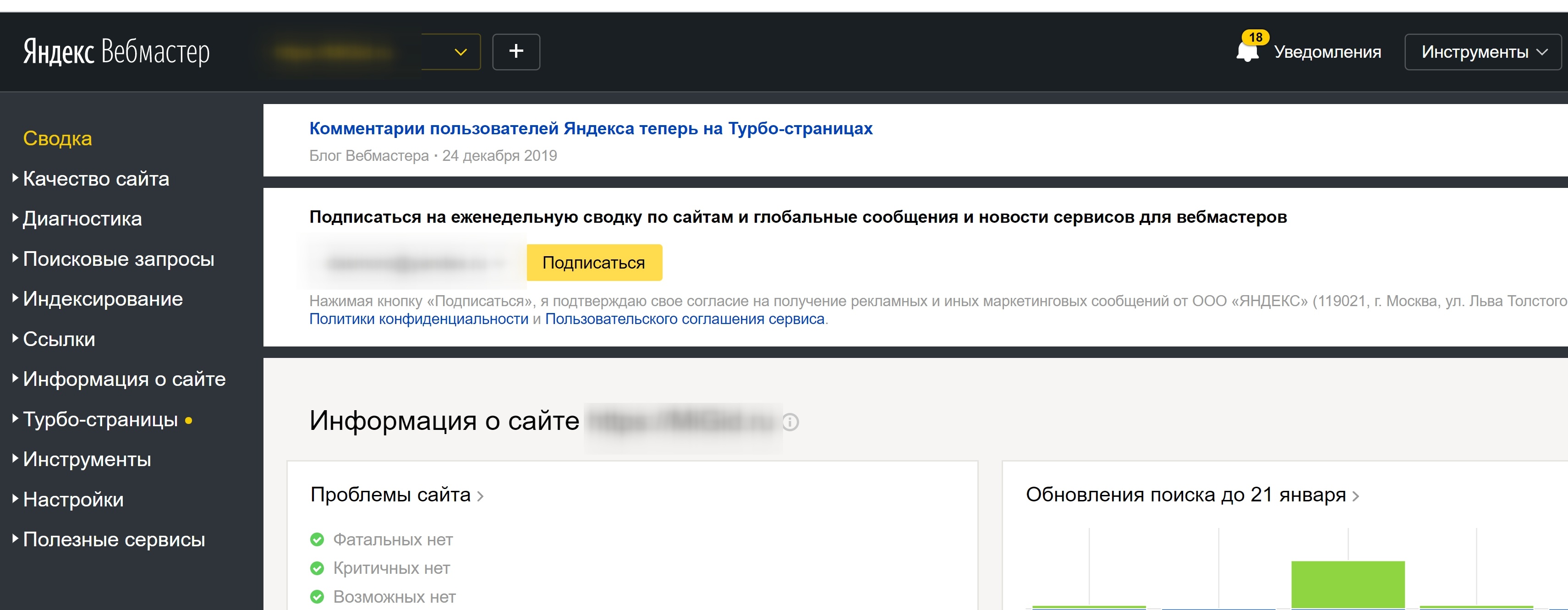This screenshot has width=1568, height=610.
Task: Expand Качество сайта in the sidebar
Action: 96,178
